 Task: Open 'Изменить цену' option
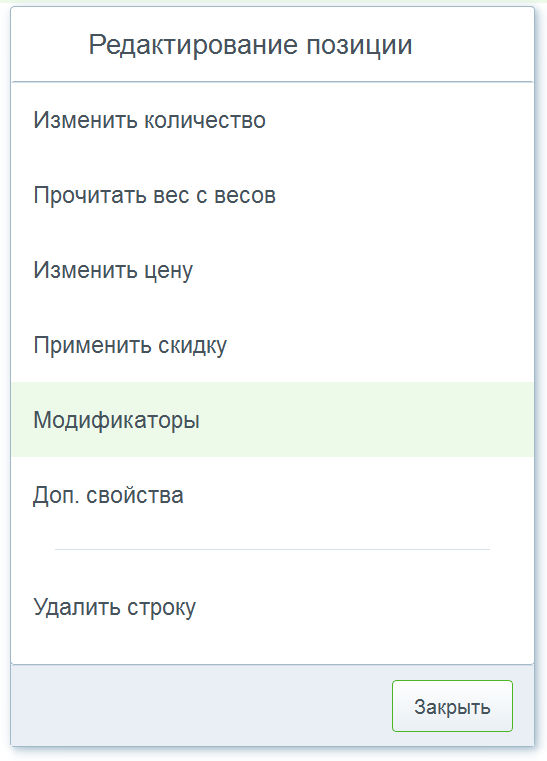(x=272, y=270)
